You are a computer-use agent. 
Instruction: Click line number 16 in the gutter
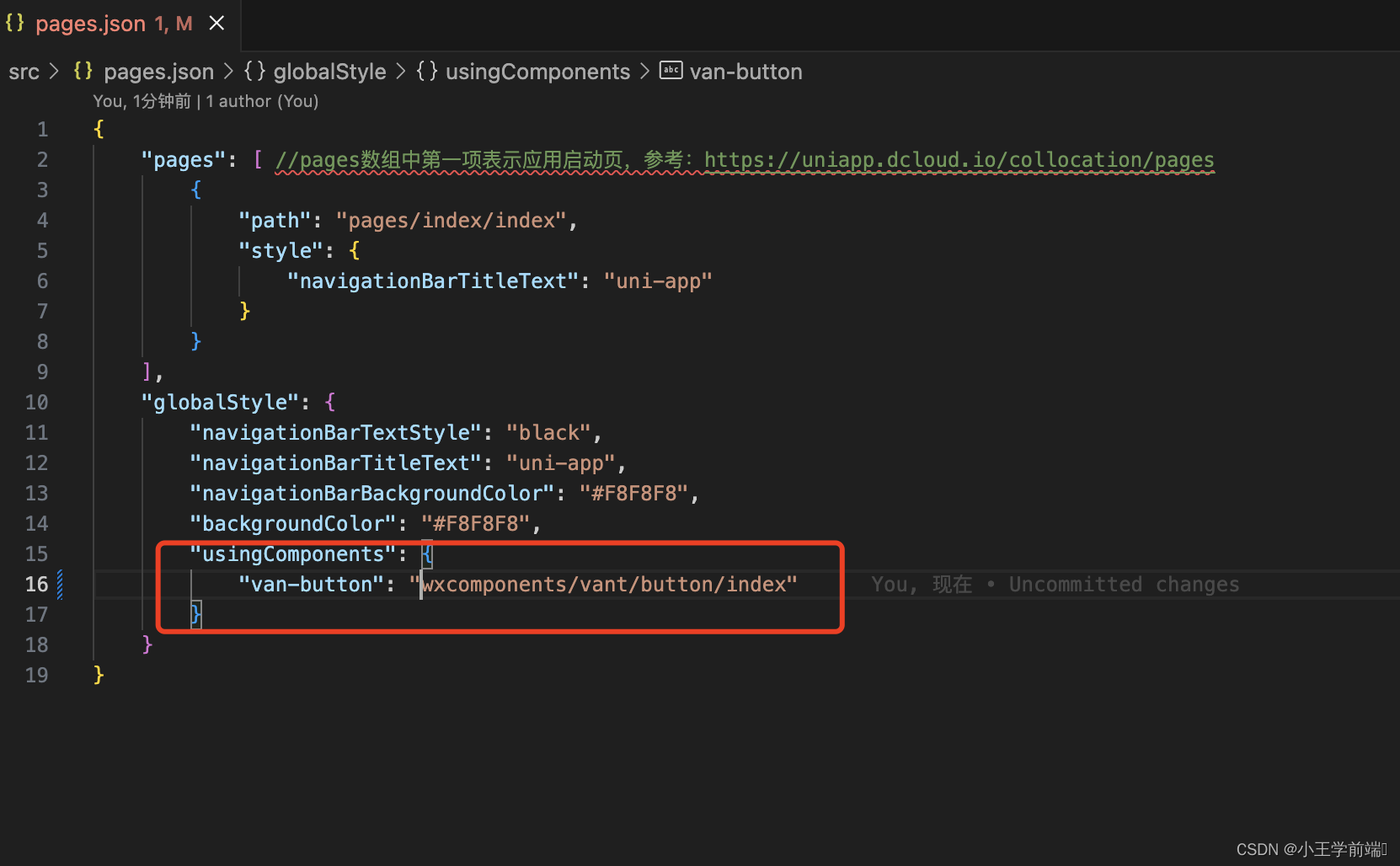pos(36,585)
